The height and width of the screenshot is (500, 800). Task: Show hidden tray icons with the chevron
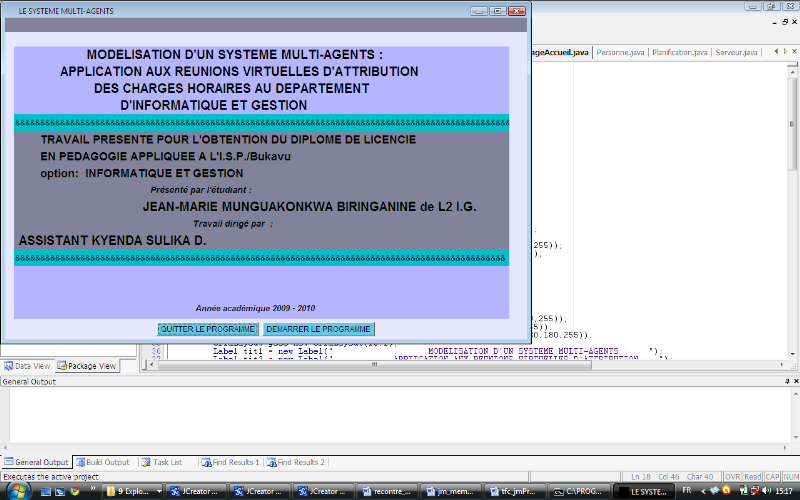[x=704, y=491]
